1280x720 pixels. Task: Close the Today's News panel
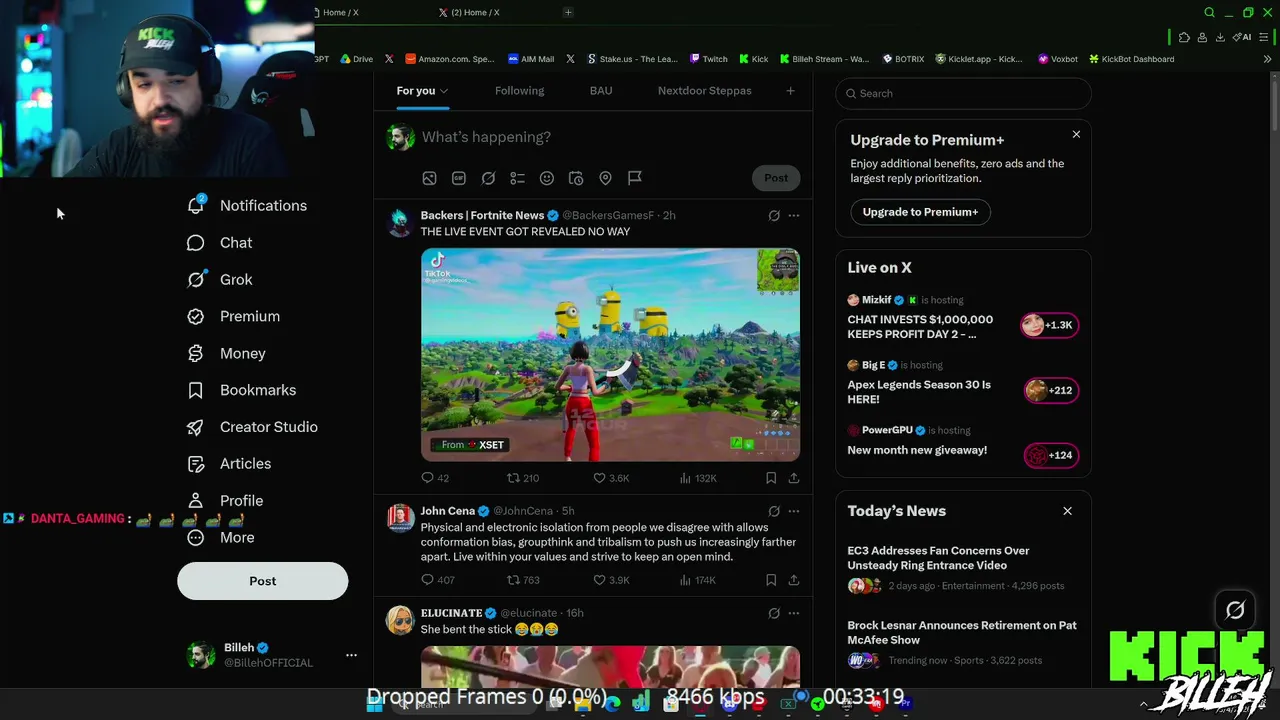click(x=1067, y=511)
